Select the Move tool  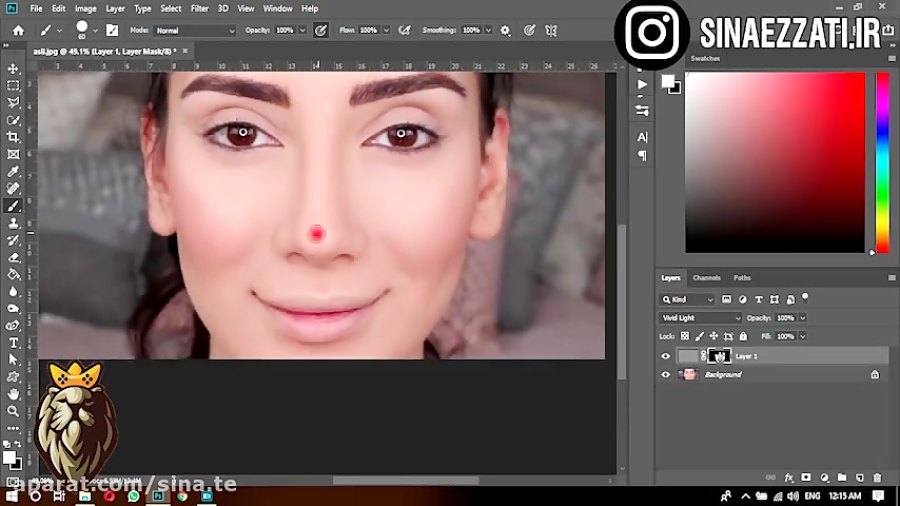point(14,69)
